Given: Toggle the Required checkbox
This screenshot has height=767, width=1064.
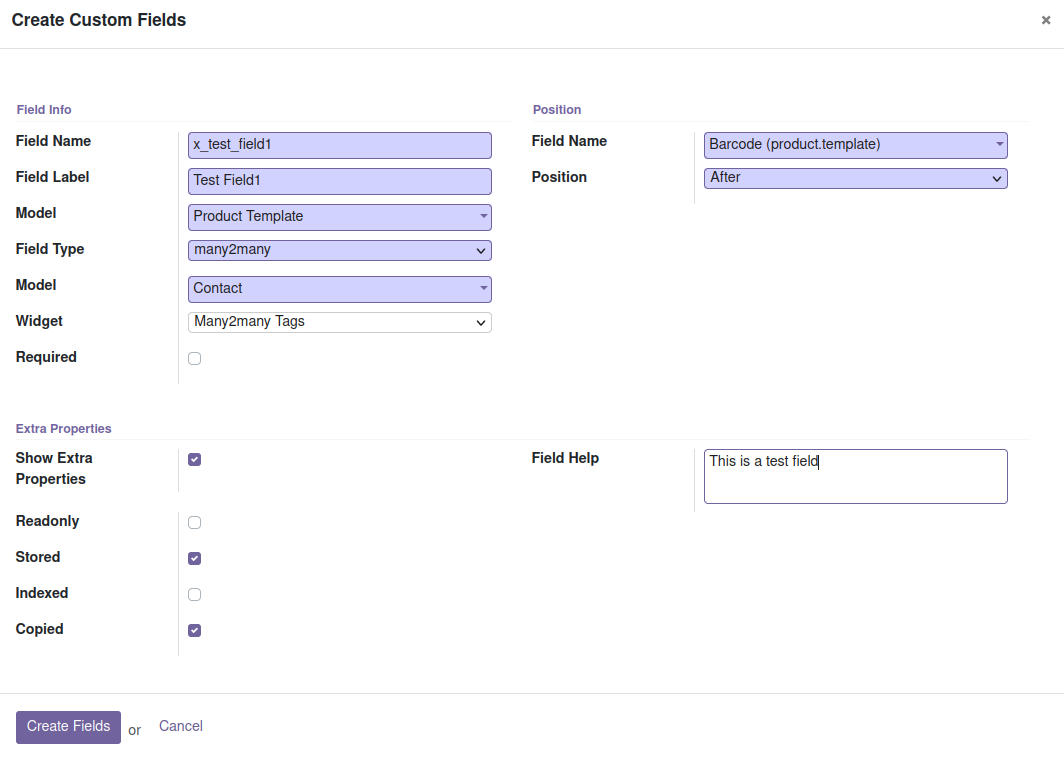Looking at the screenshot, I should [x=195, y=358].
